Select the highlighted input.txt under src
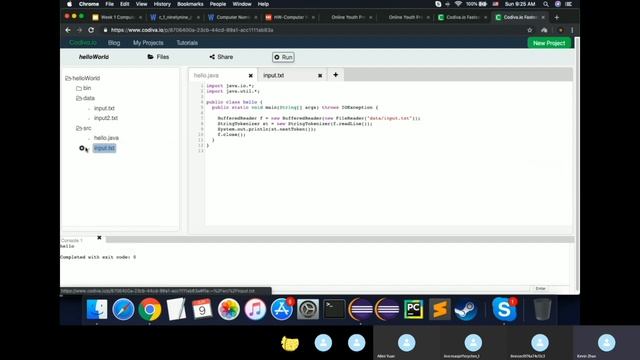The height and width of the screenshot is (360, 640). [104, 148]
